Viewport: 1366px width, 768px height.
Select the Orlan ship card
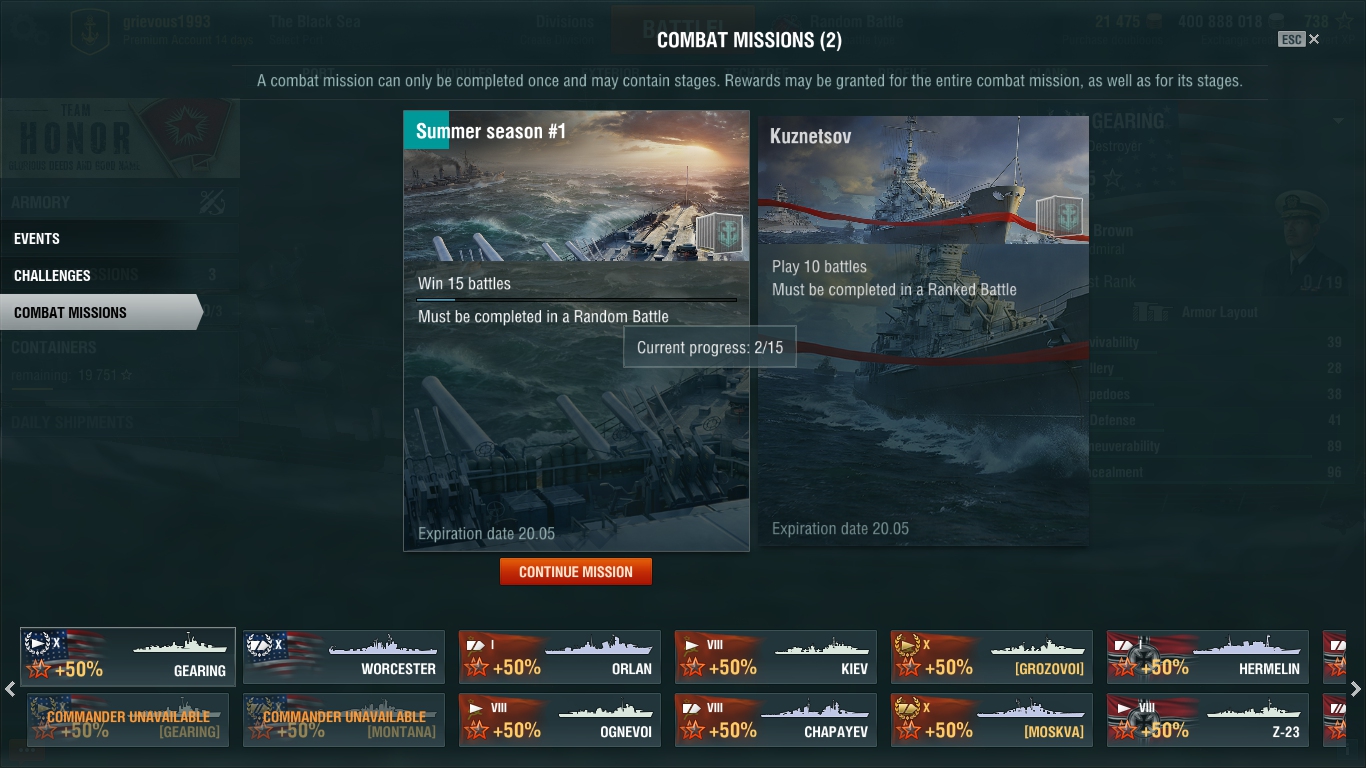560,657
